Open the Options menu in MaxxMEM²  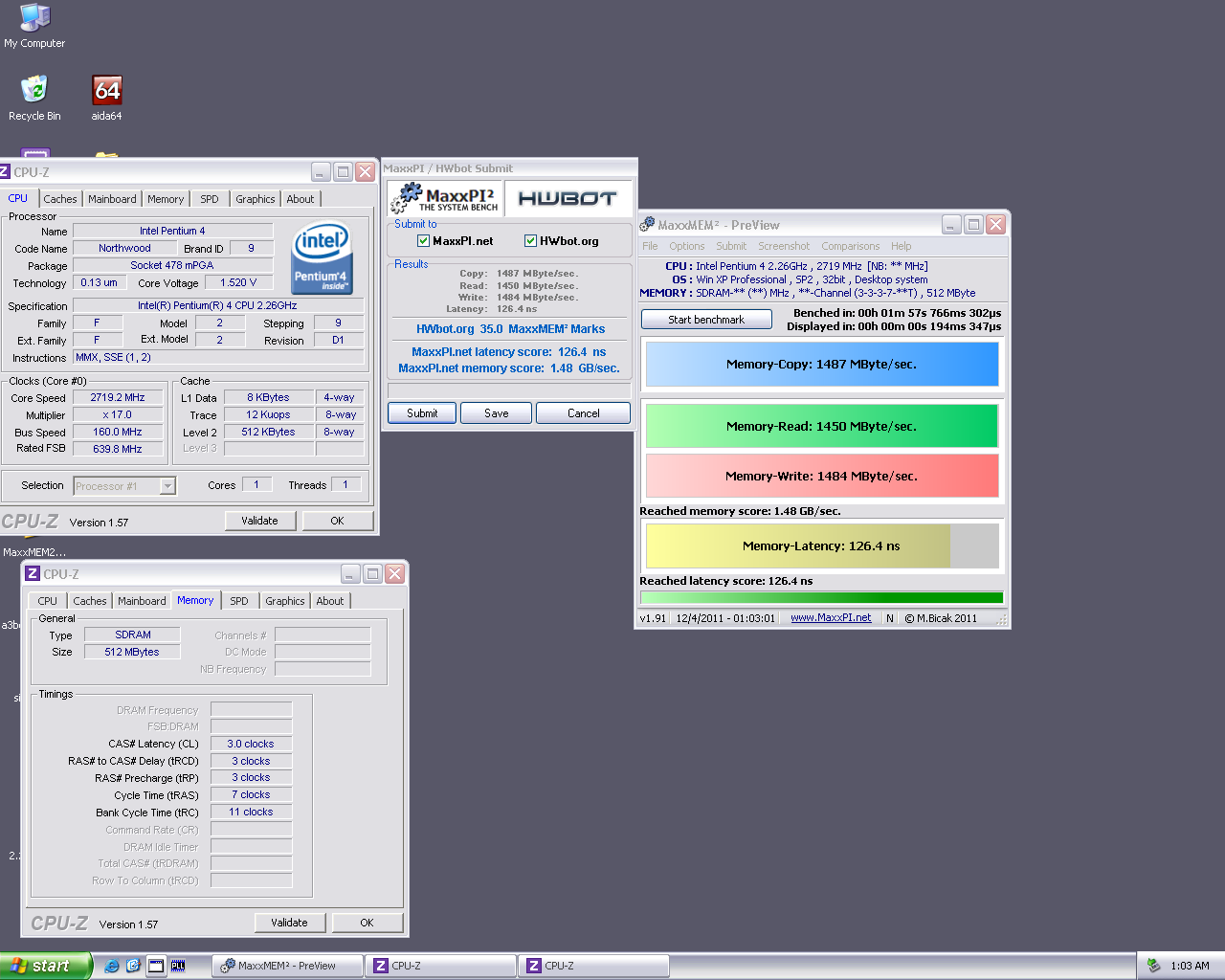[686, 246]
